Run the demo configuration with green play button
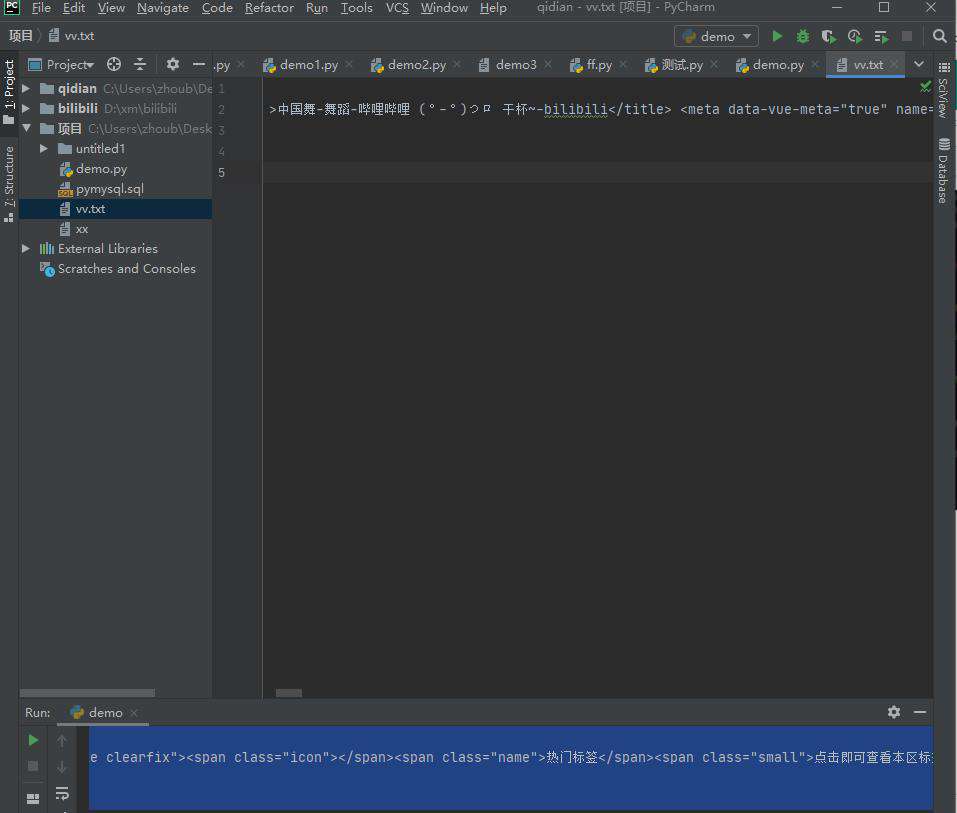The width and height of the screenshot is (957, 813). pos(777,37)
